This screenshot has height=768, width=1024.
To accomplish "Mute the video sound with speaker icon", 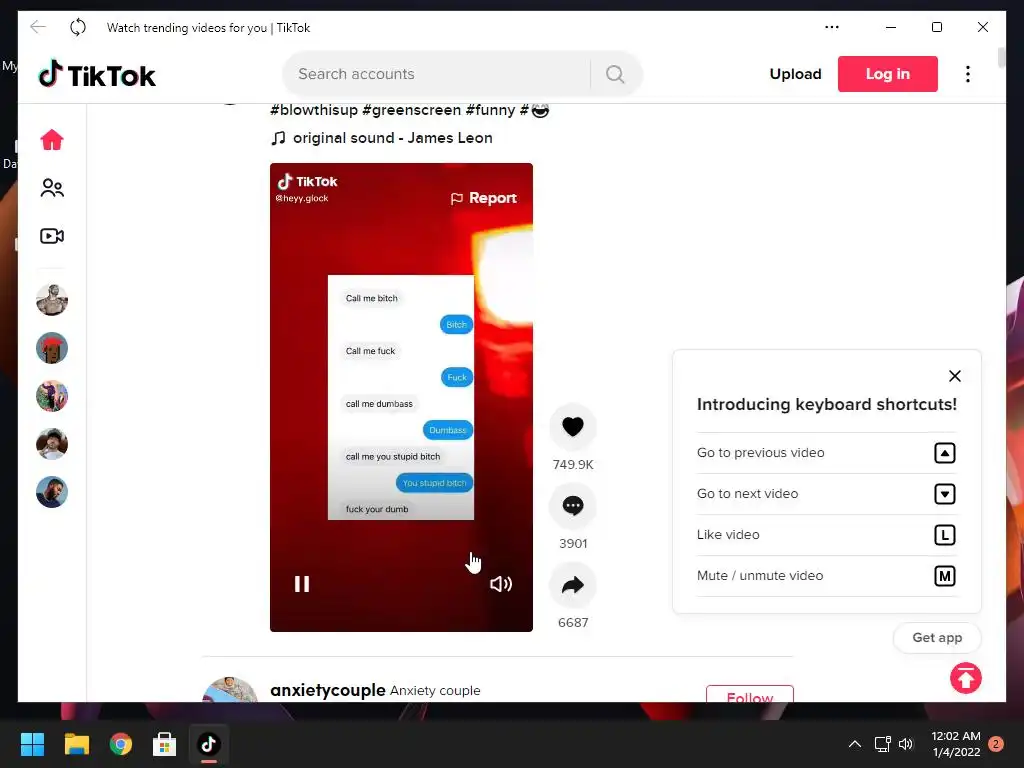I will 501,584.
